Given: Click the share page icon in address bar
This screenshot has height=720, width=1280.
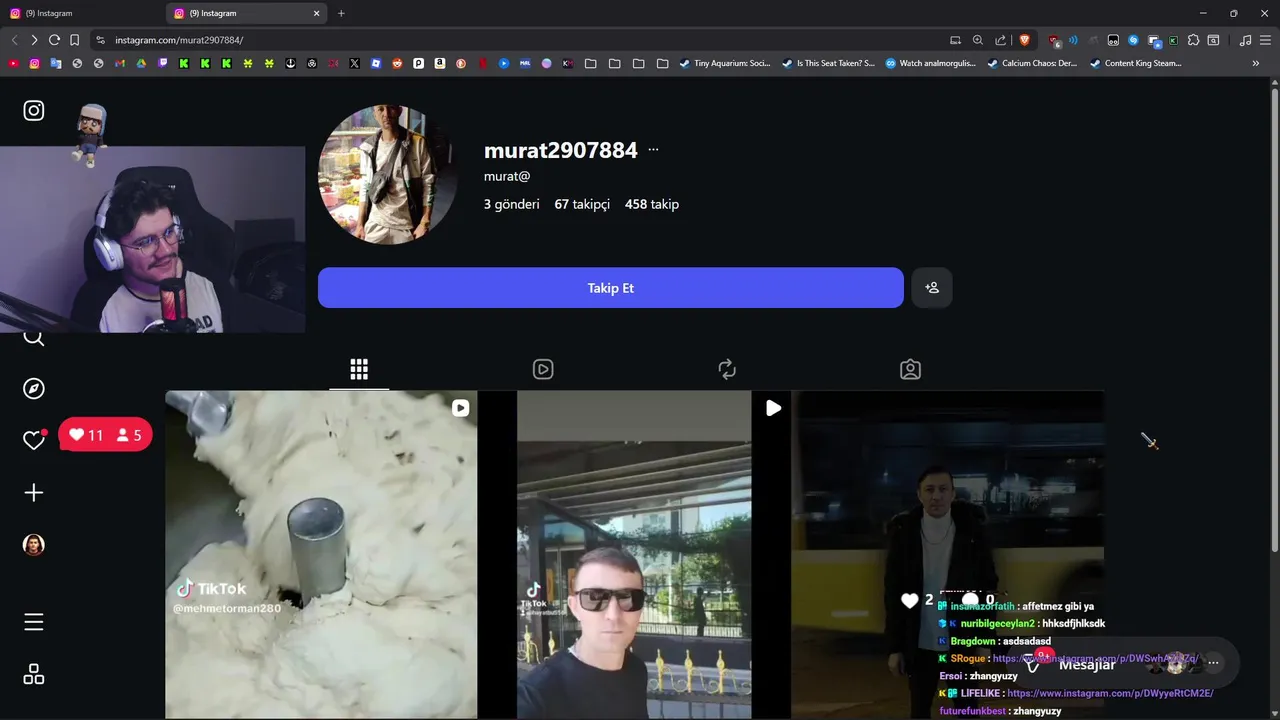Looking at the screenshot, I should click(1001, 40).
